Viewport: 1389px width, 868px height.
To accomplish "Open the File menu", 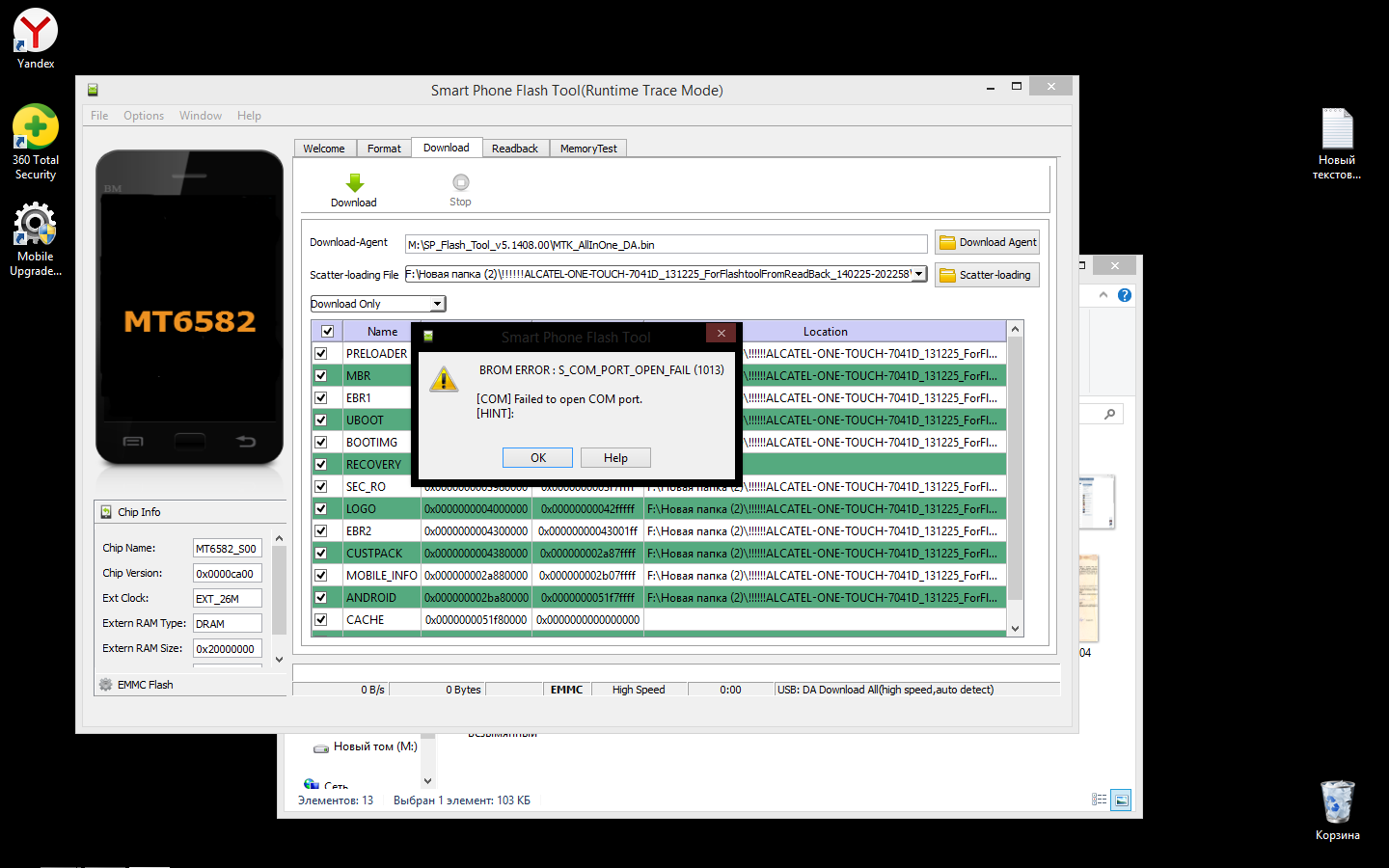I will (x=99, y=116).
